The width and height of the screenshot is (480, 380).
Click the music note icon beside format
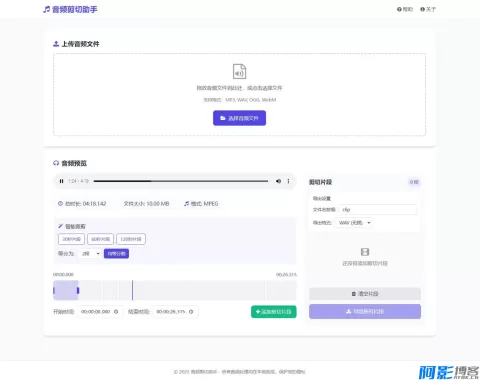point(186,203)
